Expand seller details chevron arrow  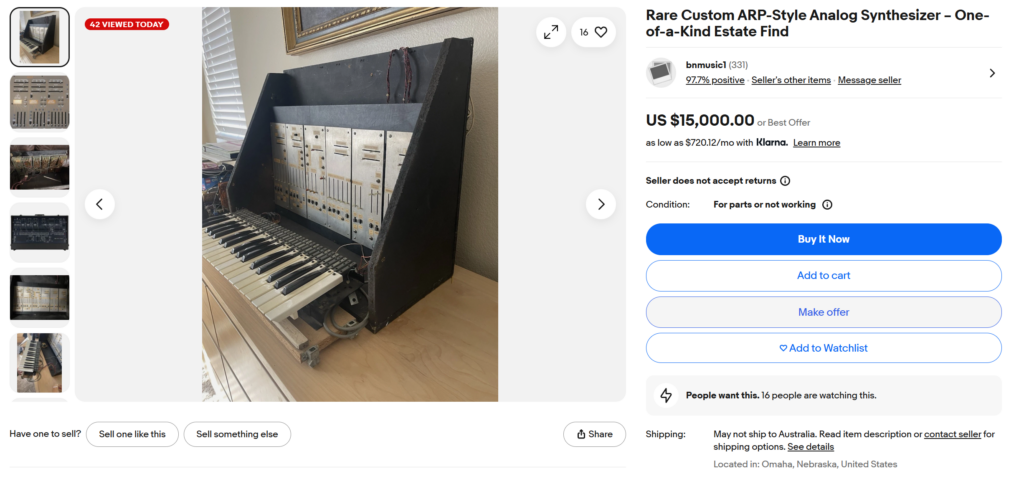[991, 73]
